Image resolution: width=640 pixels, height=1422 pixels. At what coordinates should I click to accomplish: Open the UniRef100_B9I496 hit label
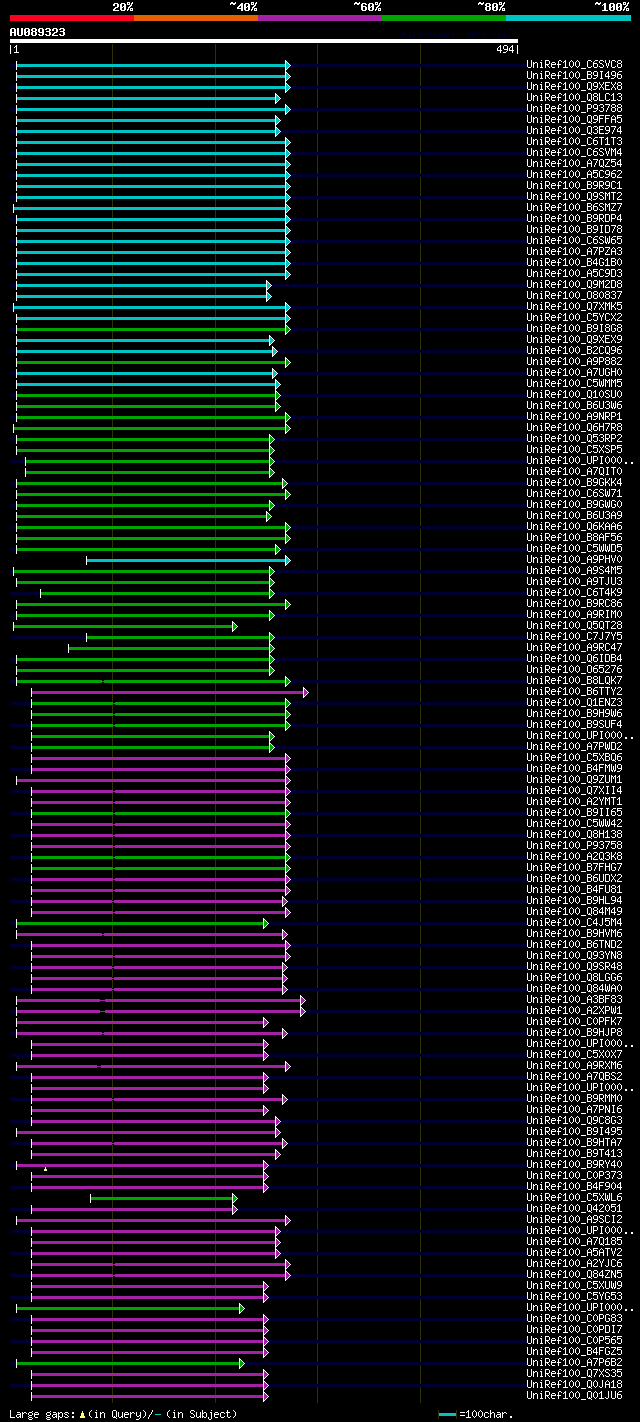coord(574,75)
